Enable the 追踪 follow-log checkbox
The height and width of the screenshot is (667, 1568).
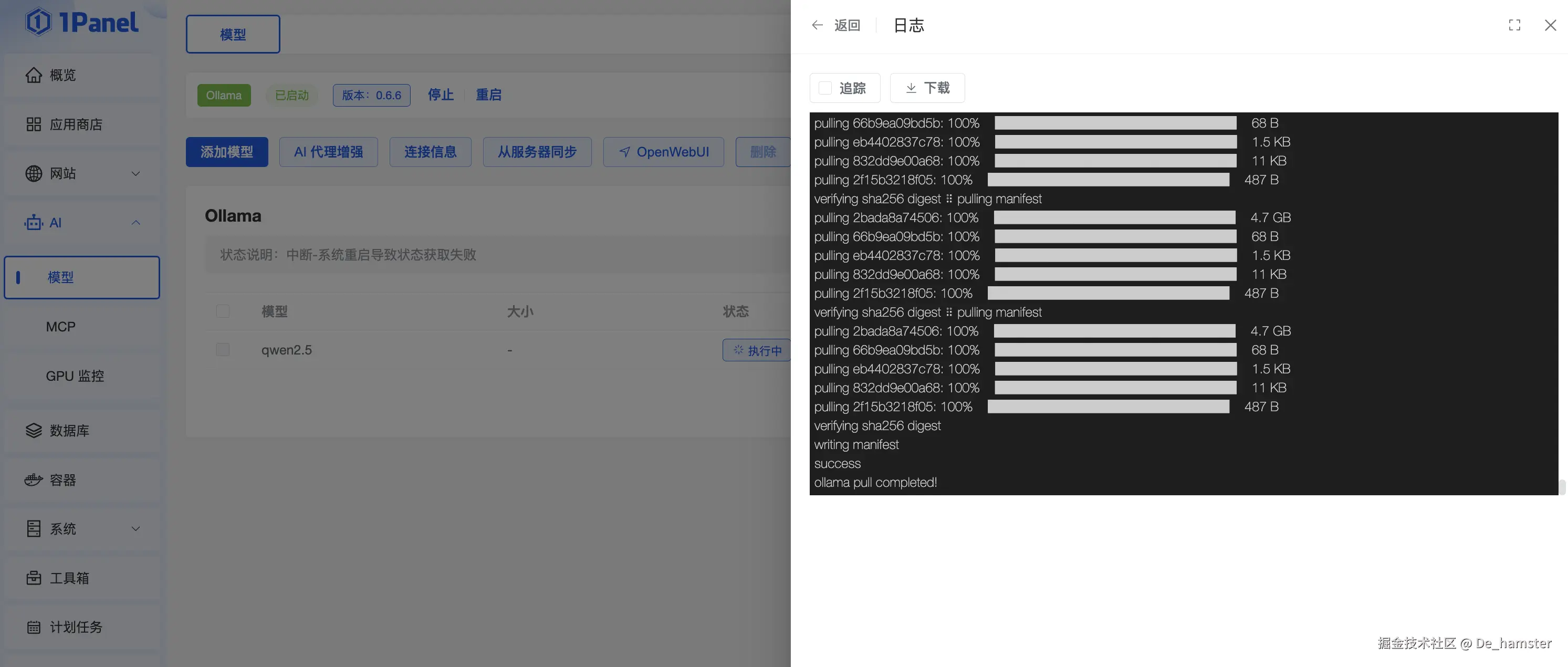(825, 88)
